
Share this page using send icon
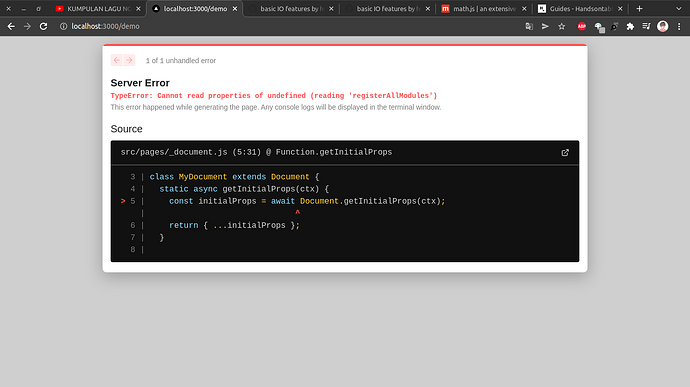545,26
